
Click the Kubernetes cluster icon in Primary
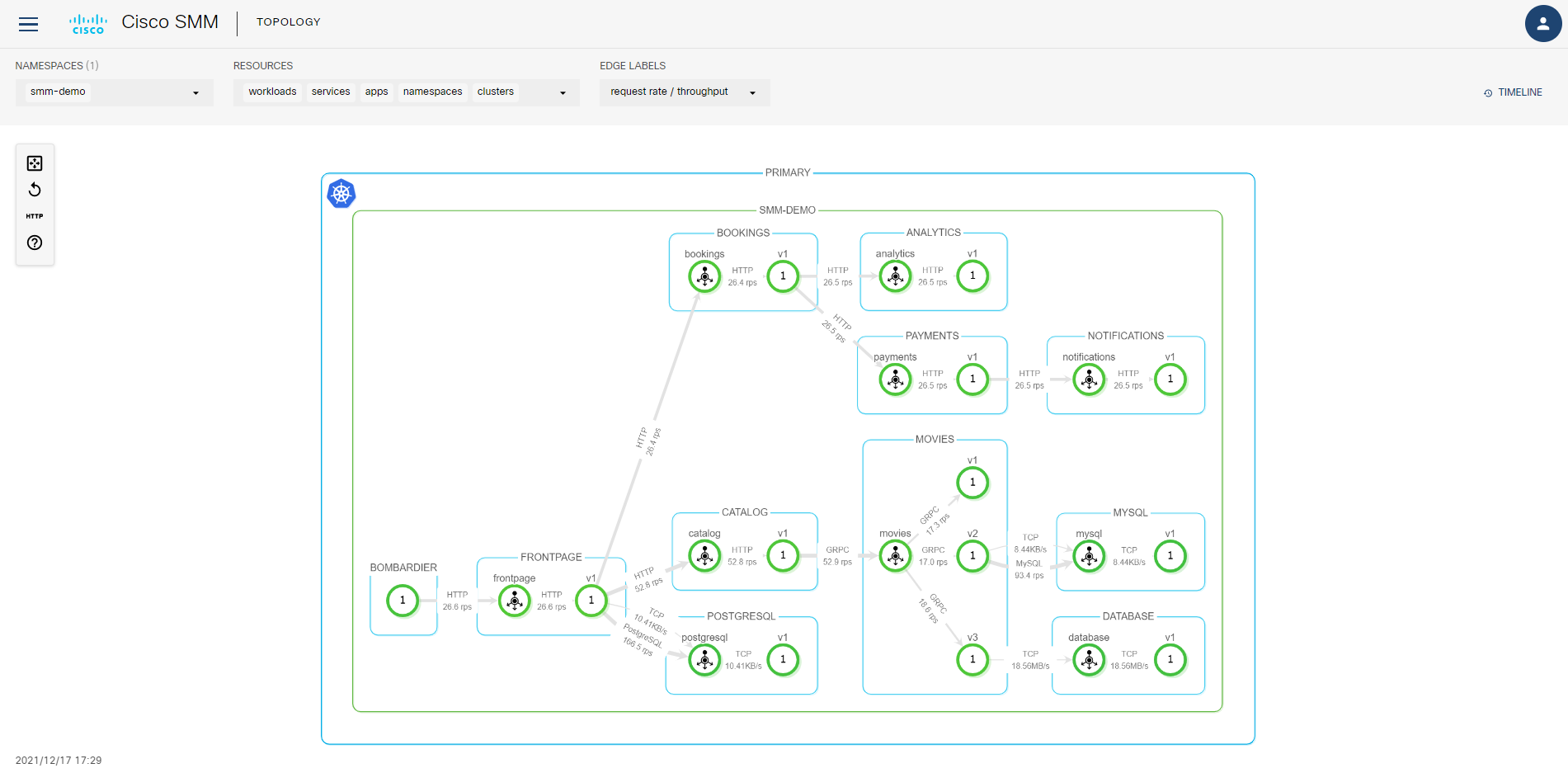tap(341, 194)
